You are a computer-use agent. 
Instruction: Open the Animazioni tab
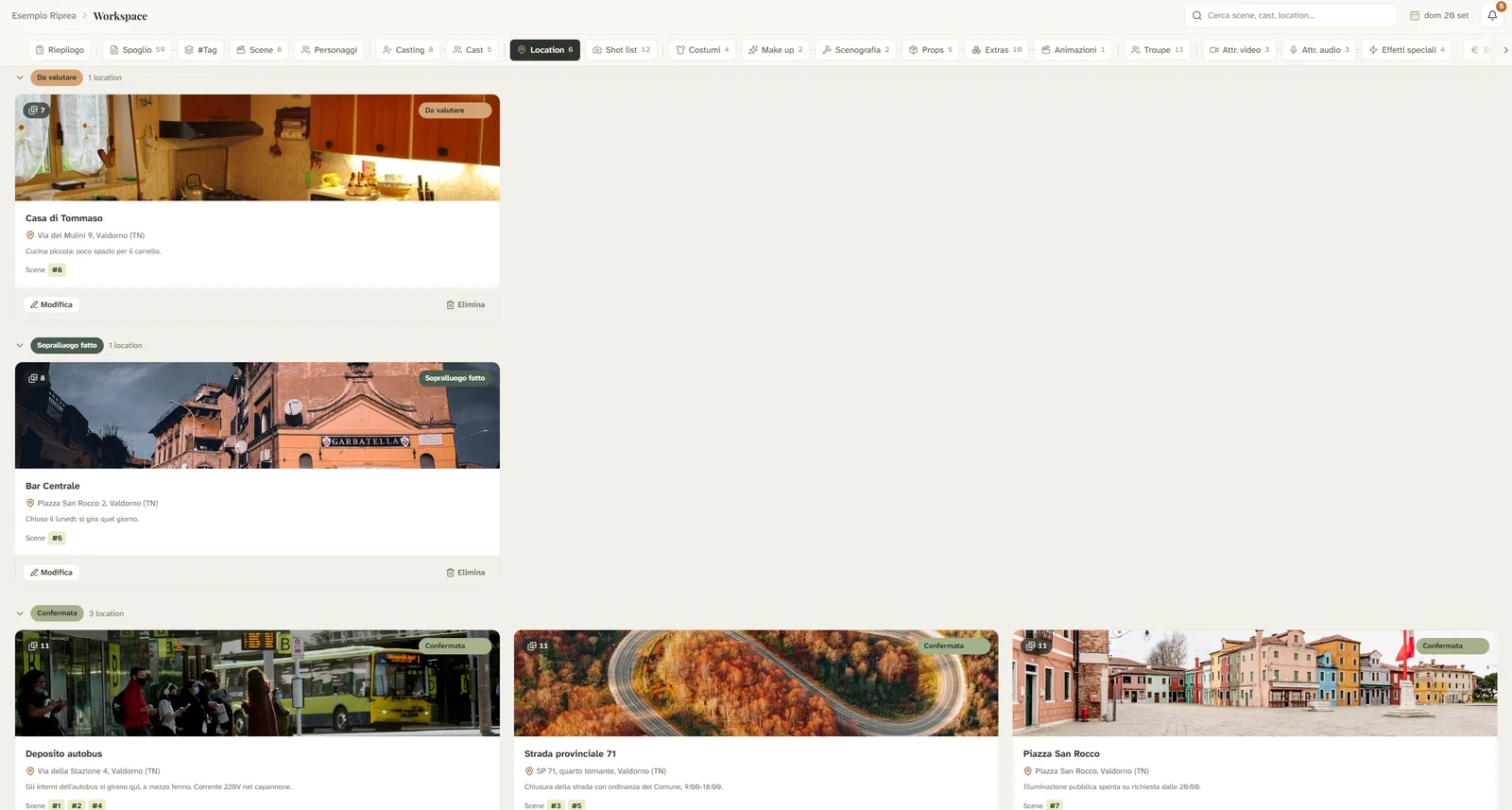click(x=1074, y=50)
